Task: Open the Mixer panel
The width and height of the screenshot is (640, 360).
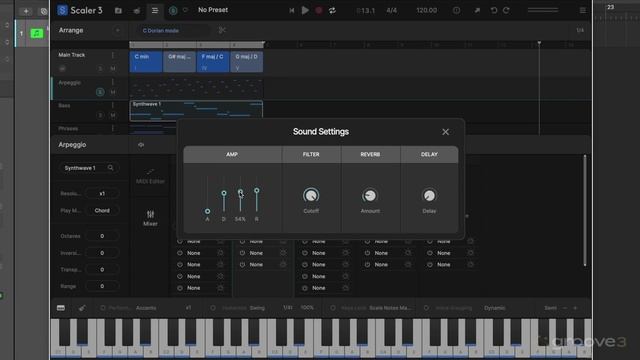Action: coord(150,218)
